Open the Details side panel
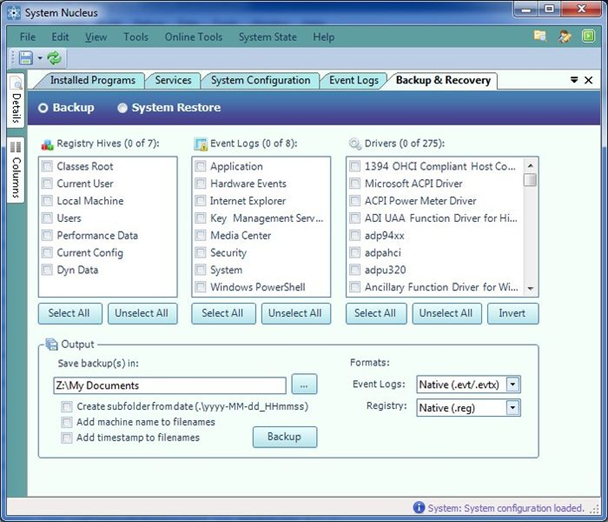Screen dimensions: 608x522 (16, 102)
